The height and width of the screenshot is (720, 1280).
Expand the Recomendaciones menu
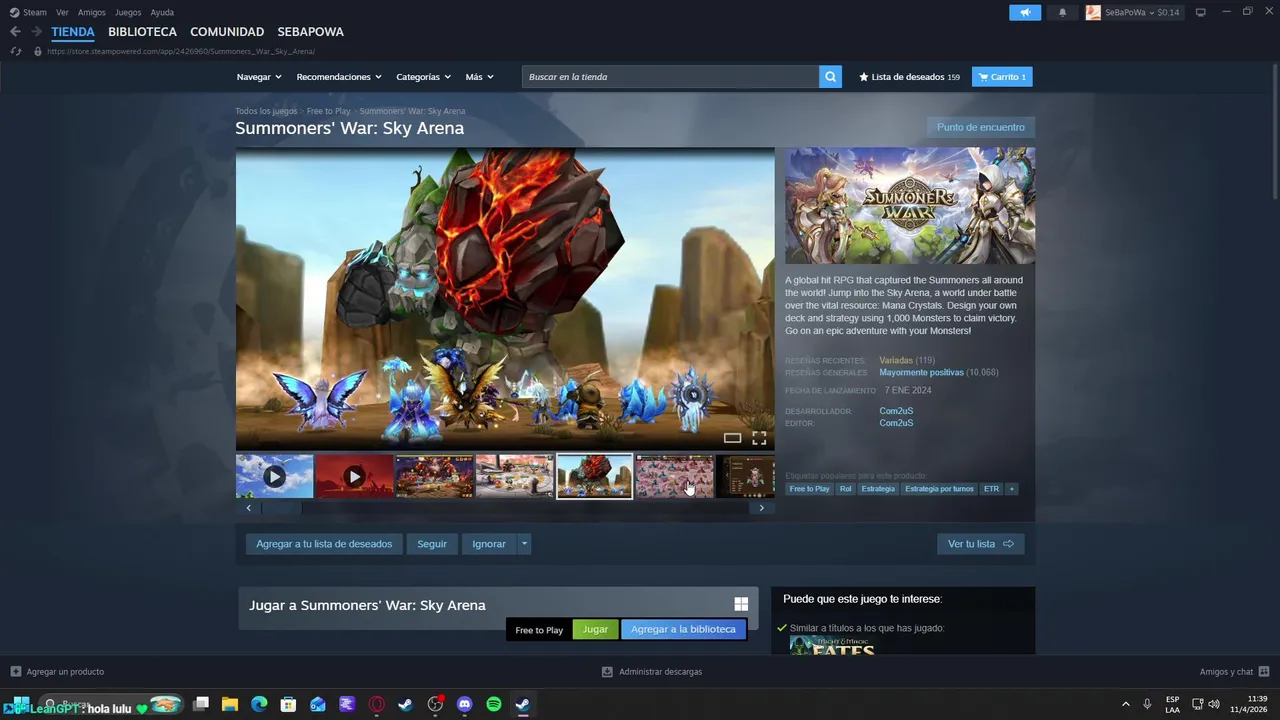click(339, 77)
